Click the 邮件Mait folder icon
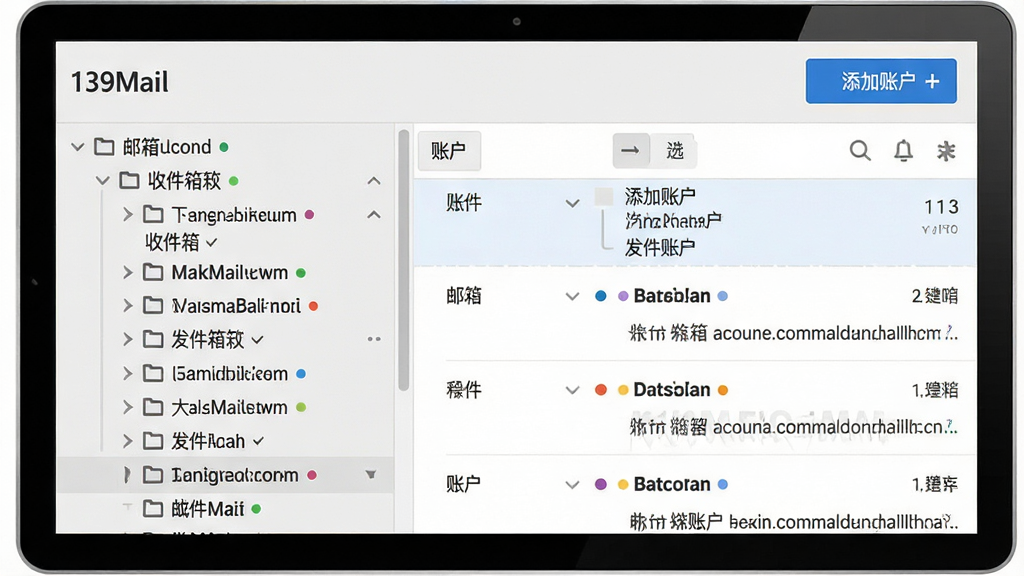 pyautogui.click(x=153, y=508)
